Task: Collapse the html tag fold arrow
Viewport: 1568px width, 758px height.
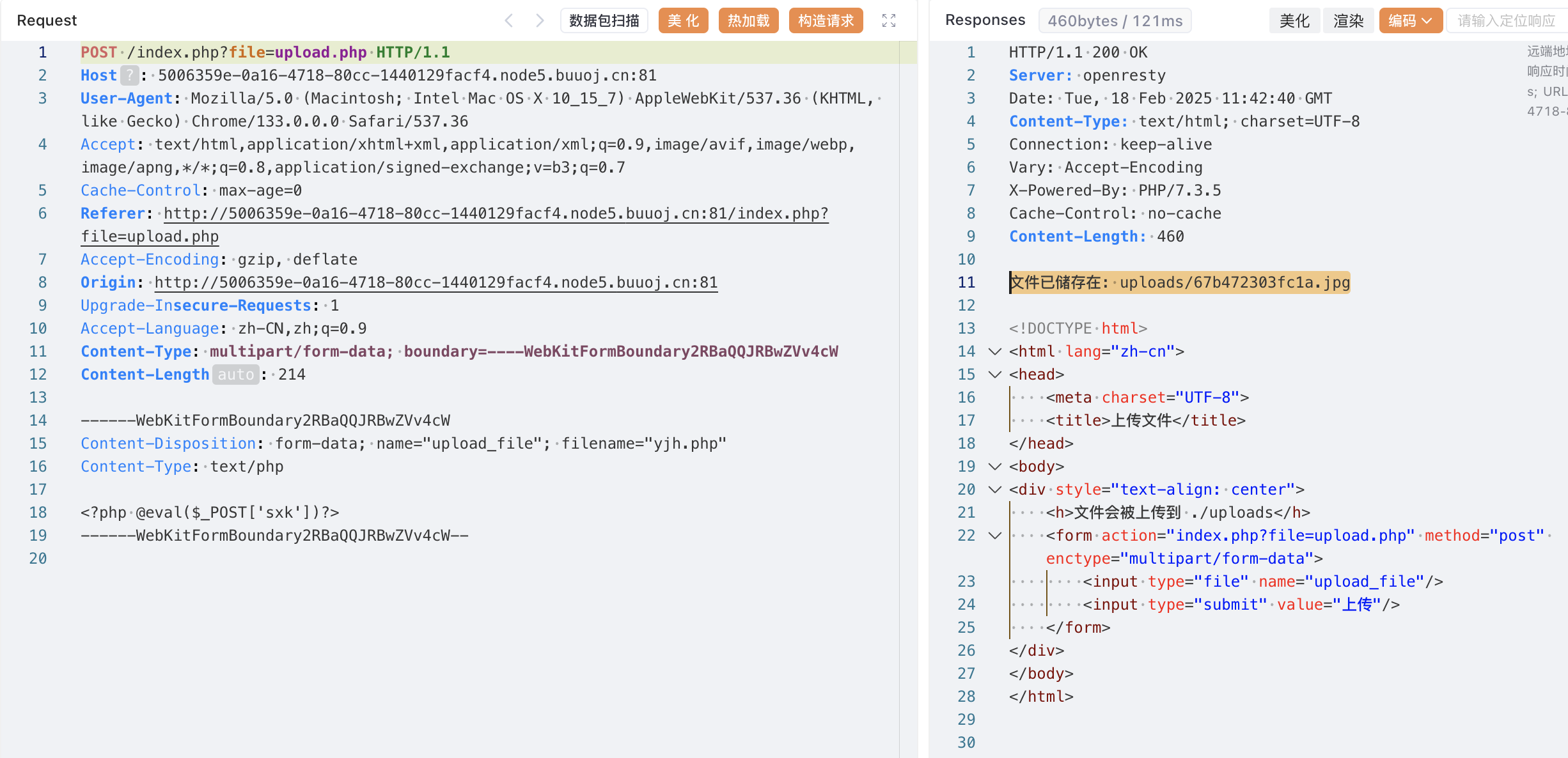Action: click(x=994, y=352)
